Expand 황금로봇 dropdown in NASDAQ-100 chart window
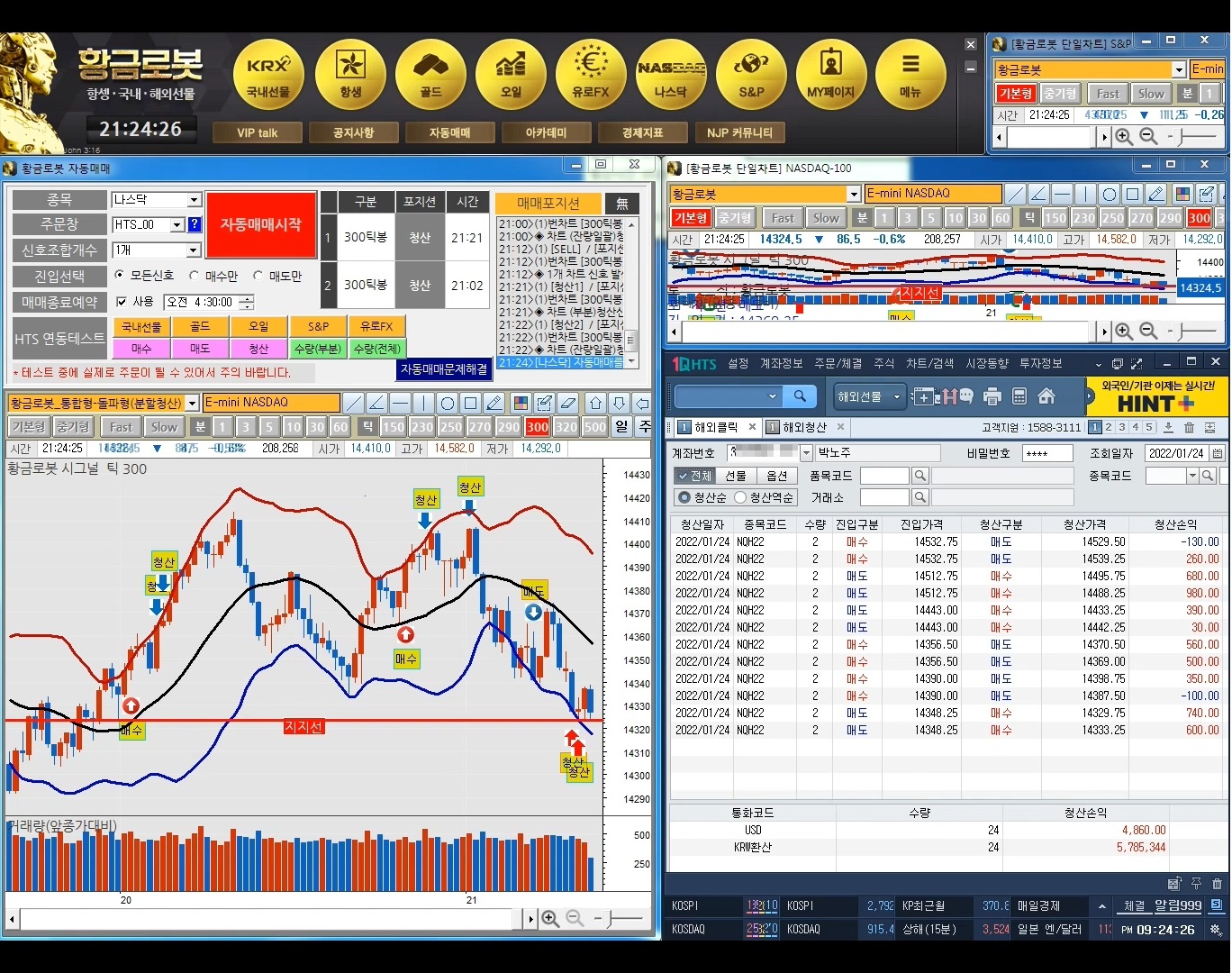1232x973 pixels. coord(854,194)
